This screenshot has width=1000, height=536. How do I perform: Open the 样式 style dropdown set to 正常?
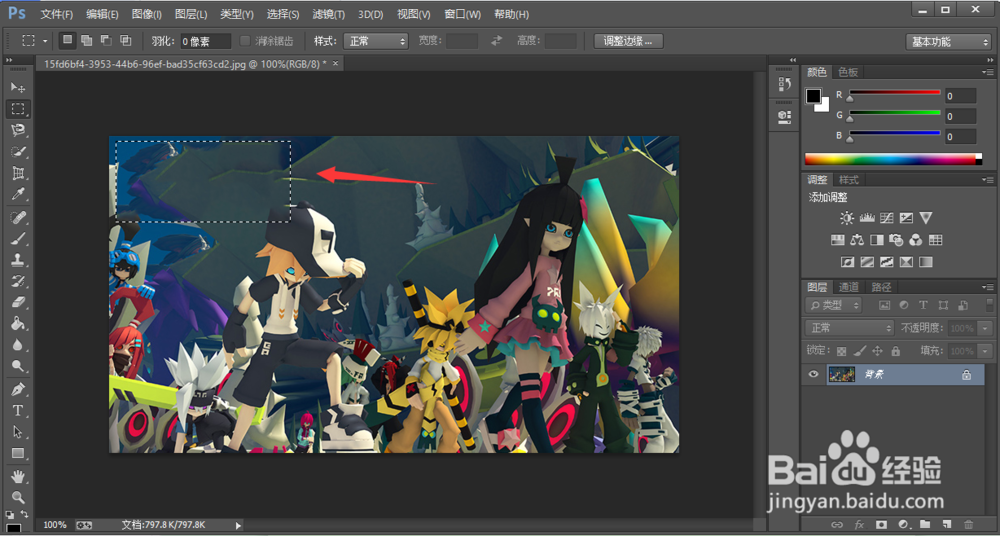pyautogui.click(x=375, y=41)
